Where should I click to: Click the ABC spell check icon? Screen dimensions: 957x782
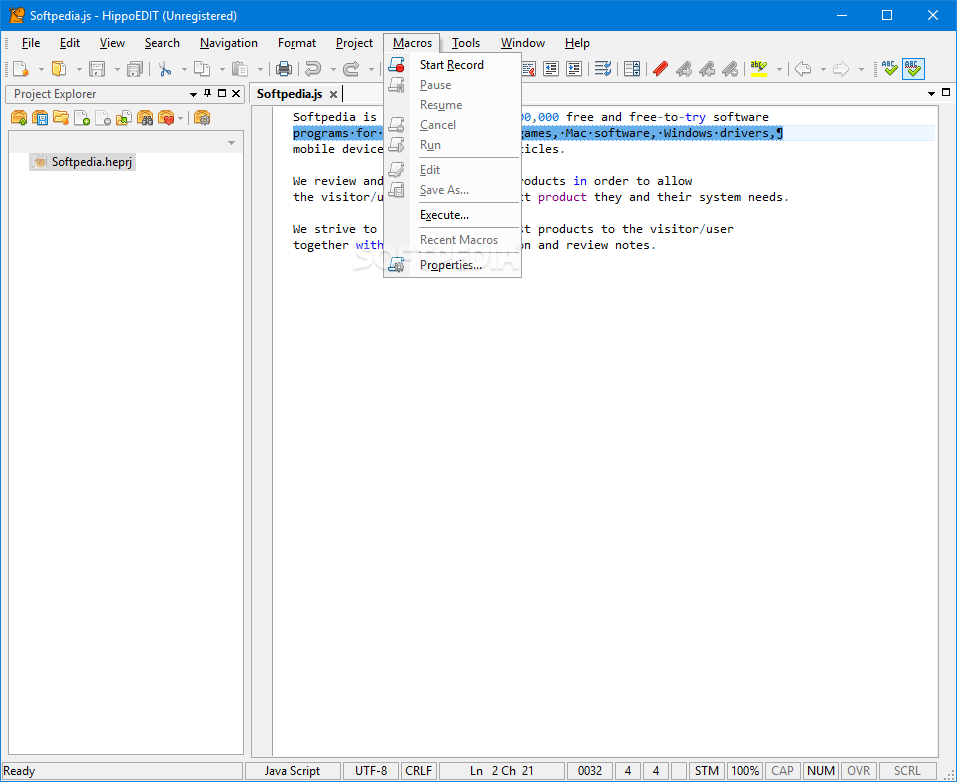click(890, 68)
